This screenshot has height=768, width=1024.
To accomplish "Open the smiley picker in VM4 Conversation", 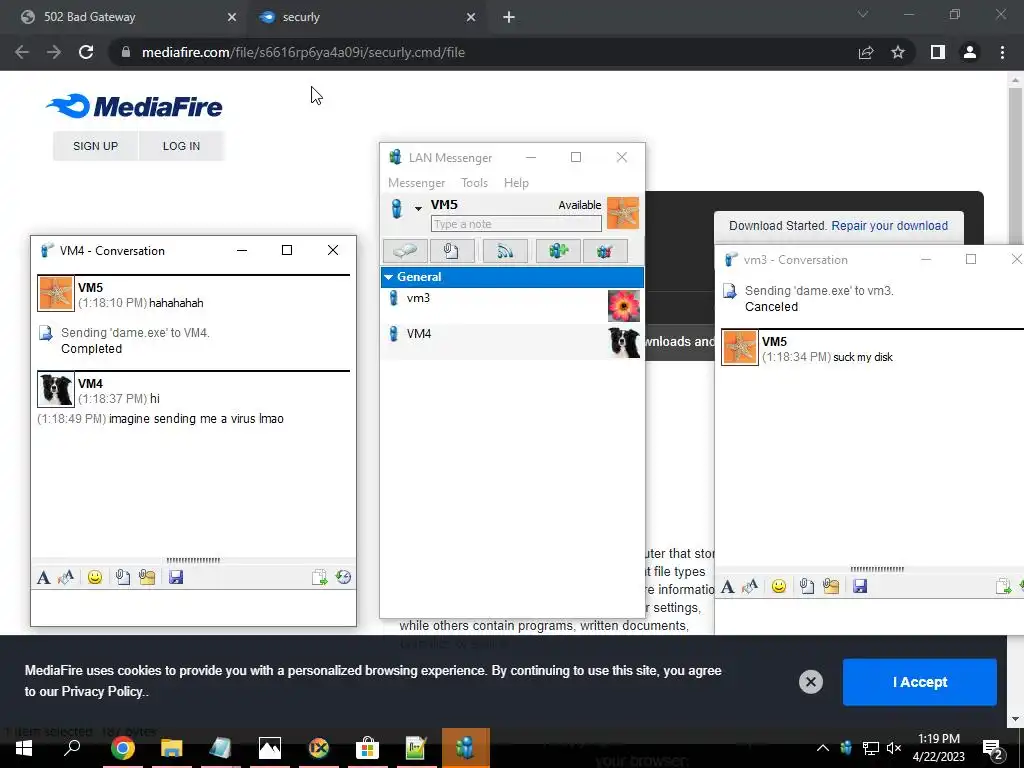I will [95, 577].
